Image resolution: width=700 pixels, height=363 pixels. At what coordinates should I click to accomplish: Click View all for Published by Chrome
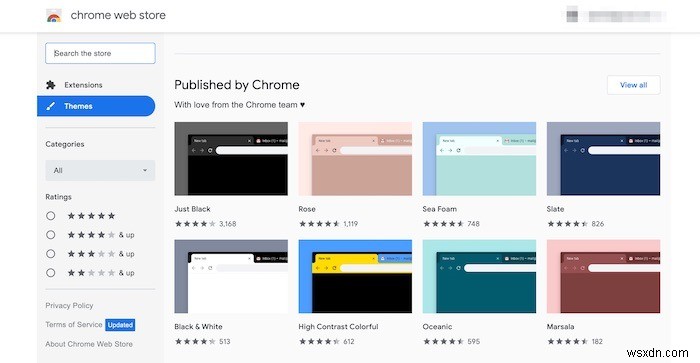(633, 85)
